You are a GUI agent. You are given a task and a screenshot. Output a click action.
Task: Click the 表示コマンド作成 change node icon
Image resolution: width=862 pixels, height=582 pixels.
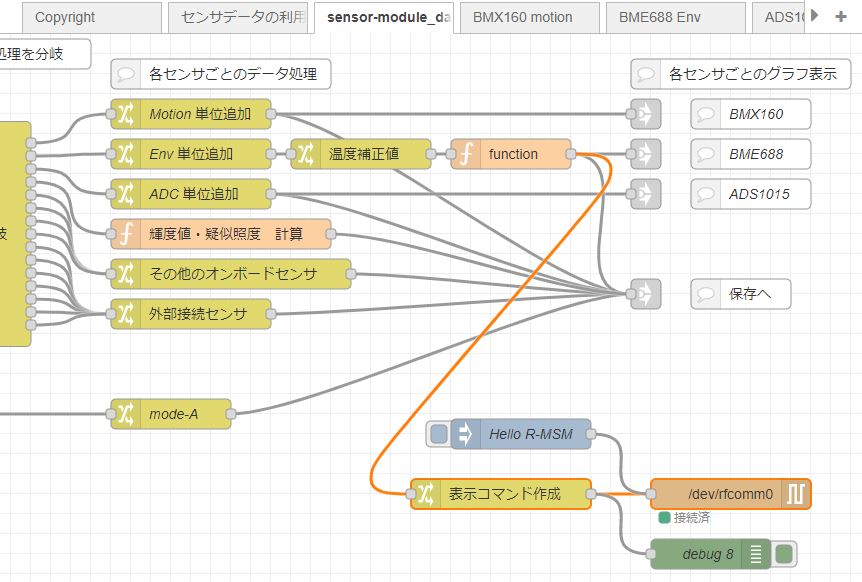point(425,494)
